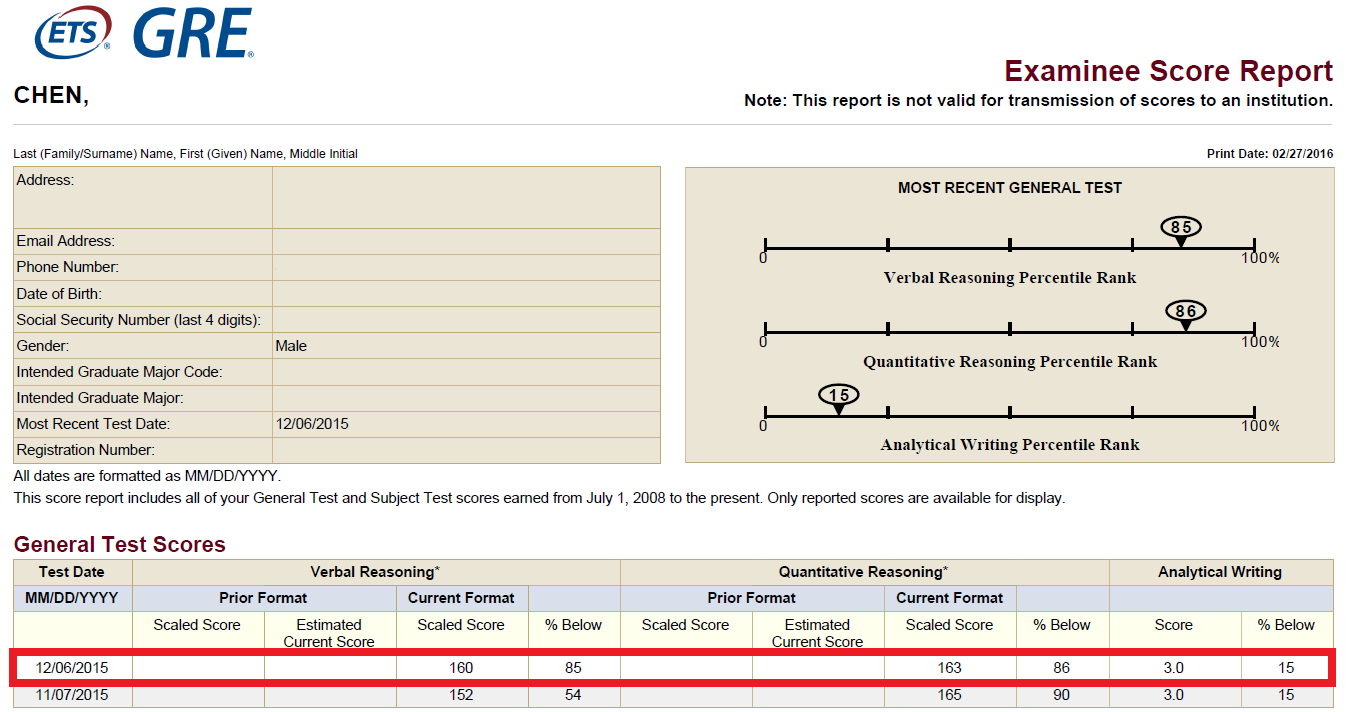
Task: Click the 54 percent below value
Action: 573,695
